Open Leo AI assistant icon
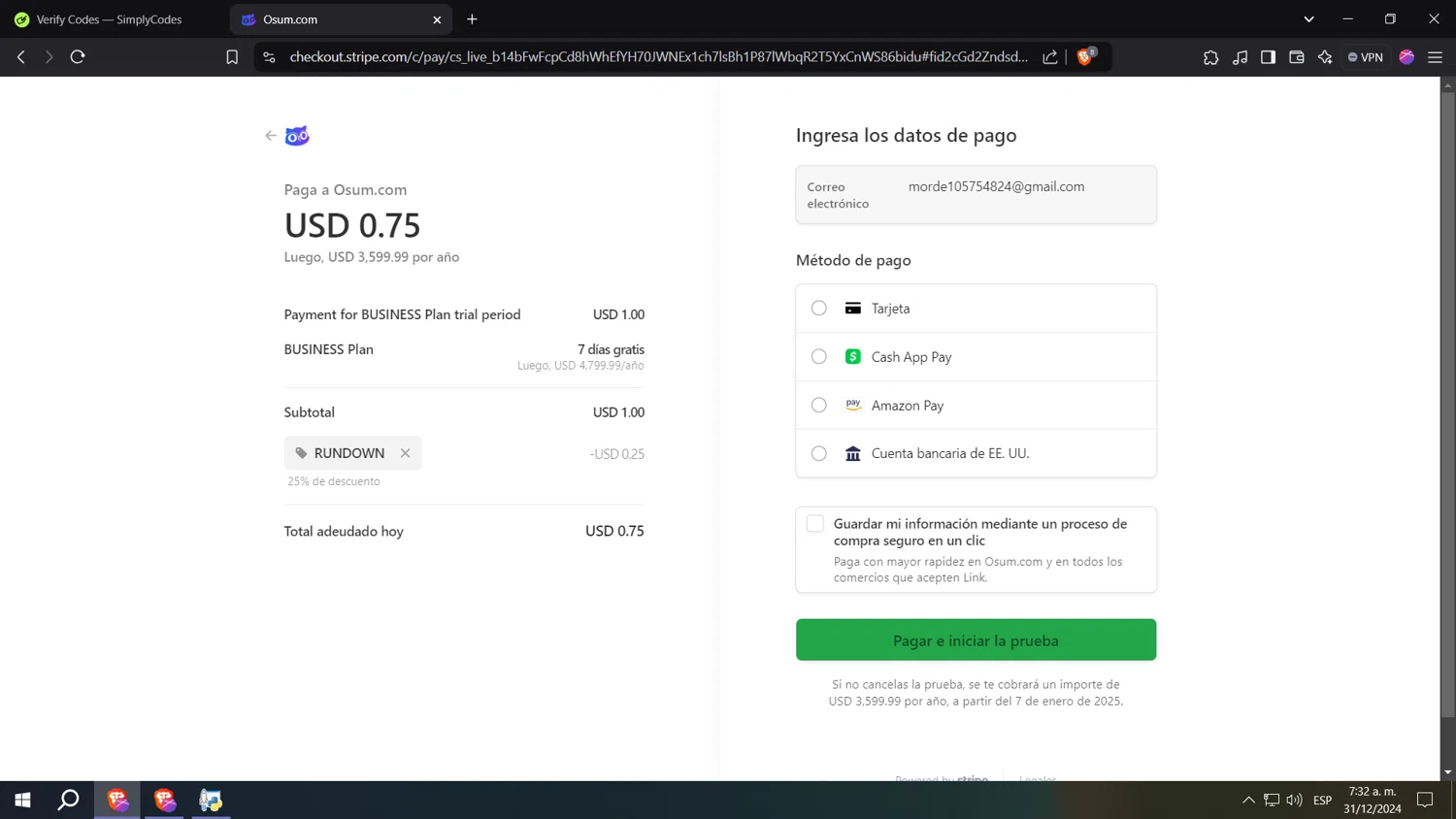 click(1325, 57)
